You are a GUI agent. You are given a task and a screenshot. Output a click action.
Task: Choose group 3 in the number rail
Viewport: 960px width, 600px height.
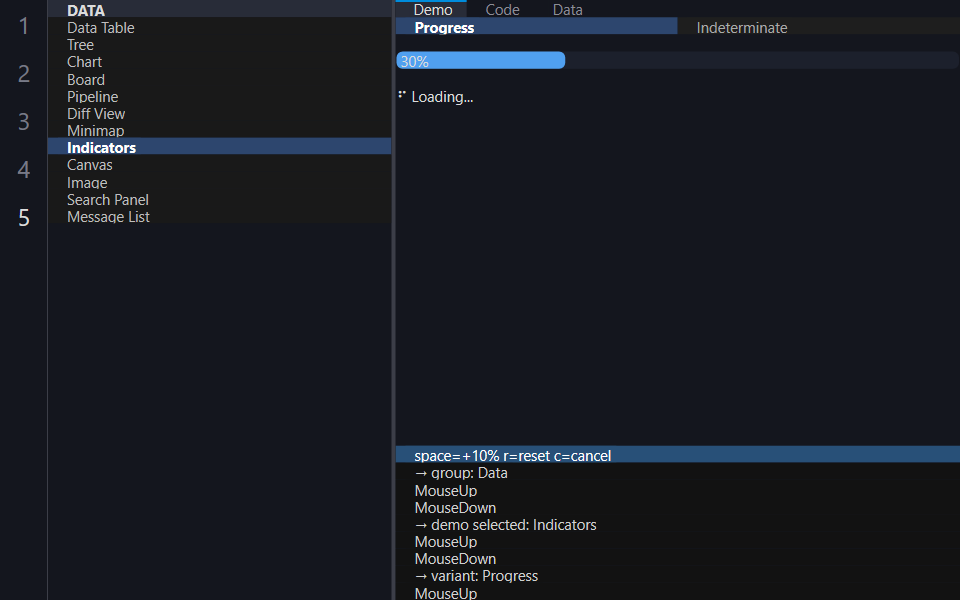[x=23, y=121]
